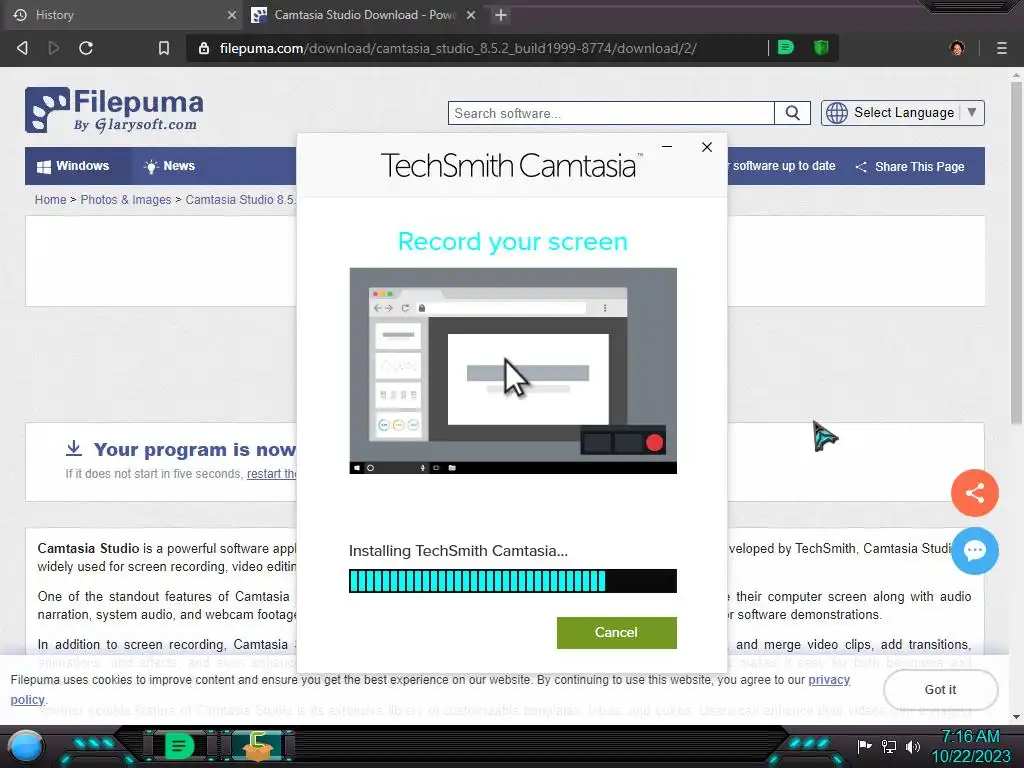Screen dimensions: 1024x768
Task: Open the blue floating chat button
Action: [x=974, y=551]
